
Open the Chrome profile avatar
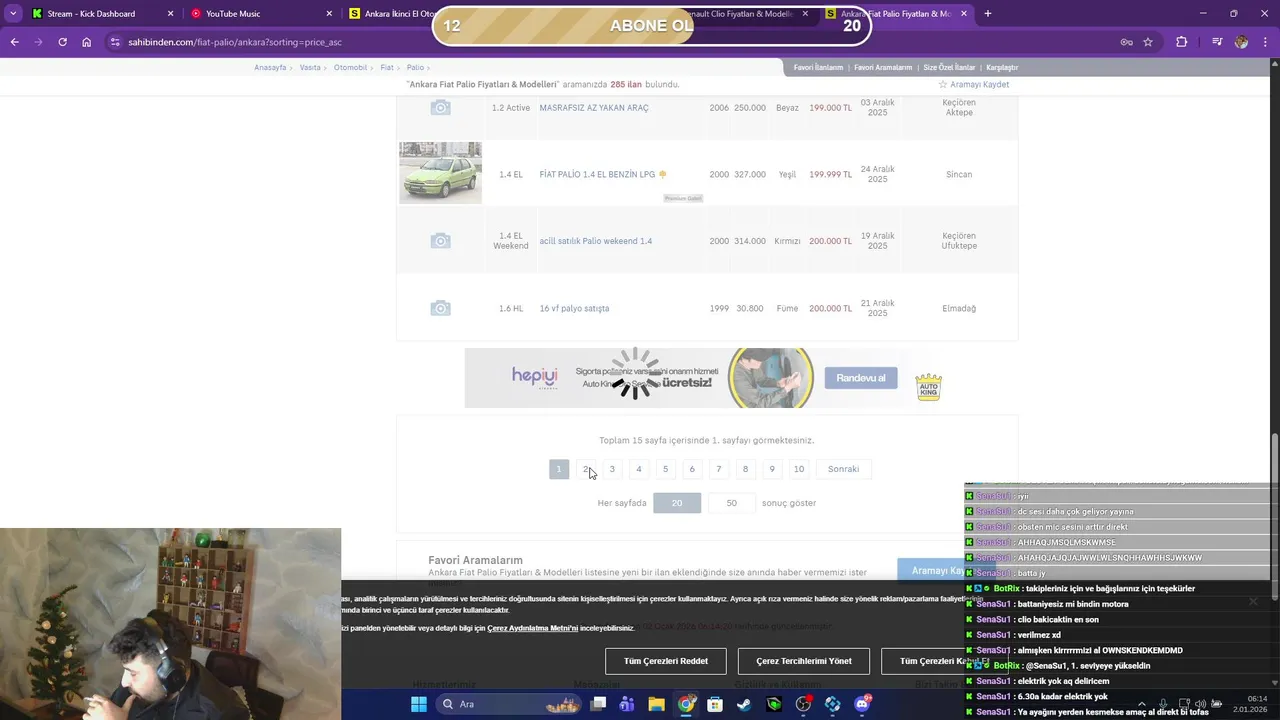(1241, 42)
